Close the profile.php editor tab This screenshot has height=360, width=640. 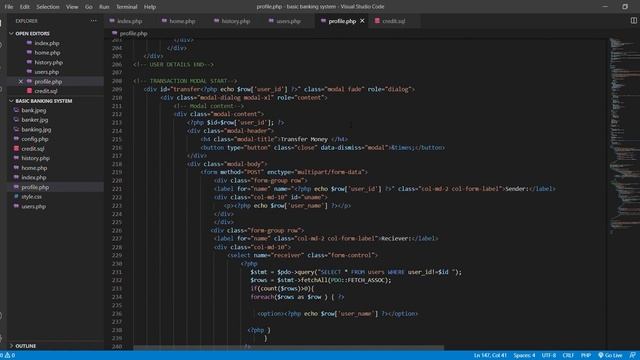point(362,21)
